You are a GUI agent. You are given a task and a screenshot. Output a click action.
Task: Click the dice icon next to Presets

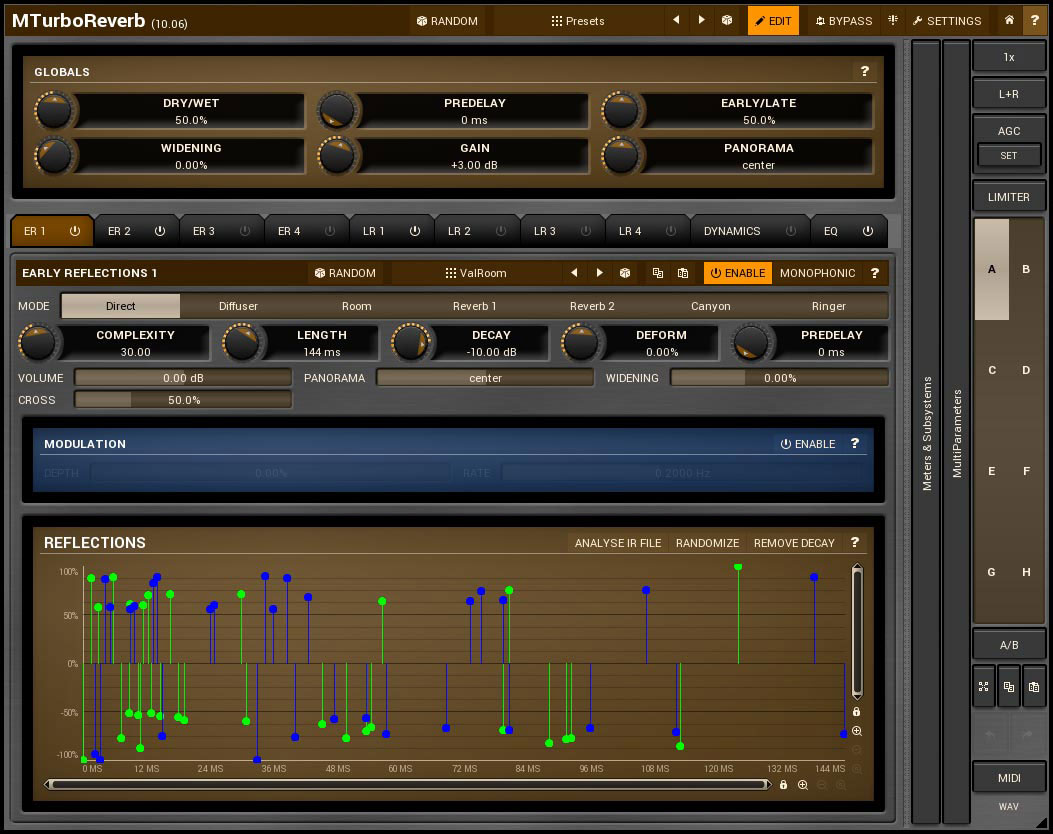click(727, 20)
